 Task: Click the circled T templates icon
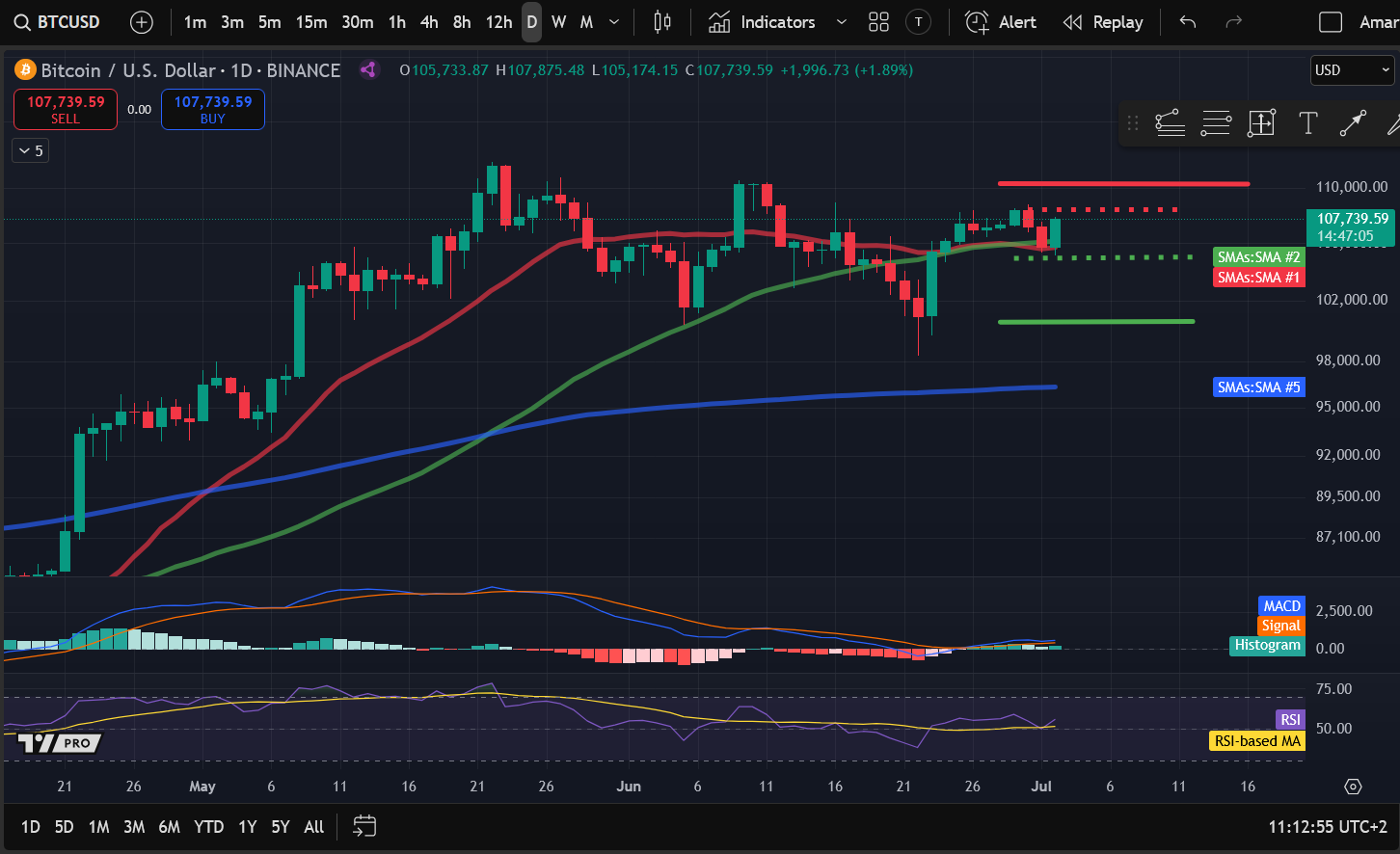pyautogui.click(x=919, y=22)
